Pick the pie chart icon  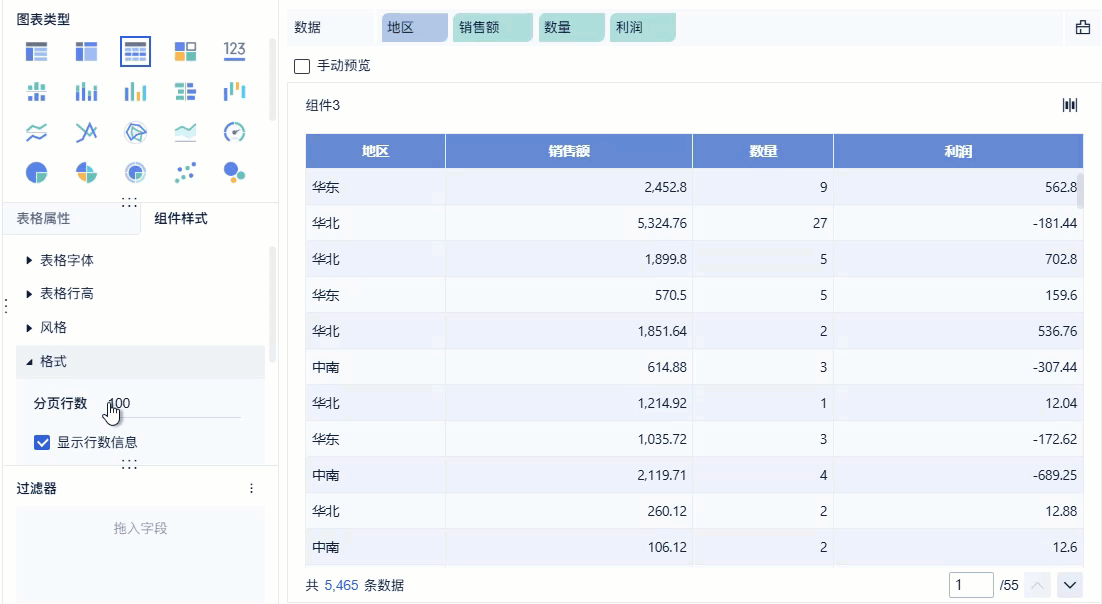[37, 172]
